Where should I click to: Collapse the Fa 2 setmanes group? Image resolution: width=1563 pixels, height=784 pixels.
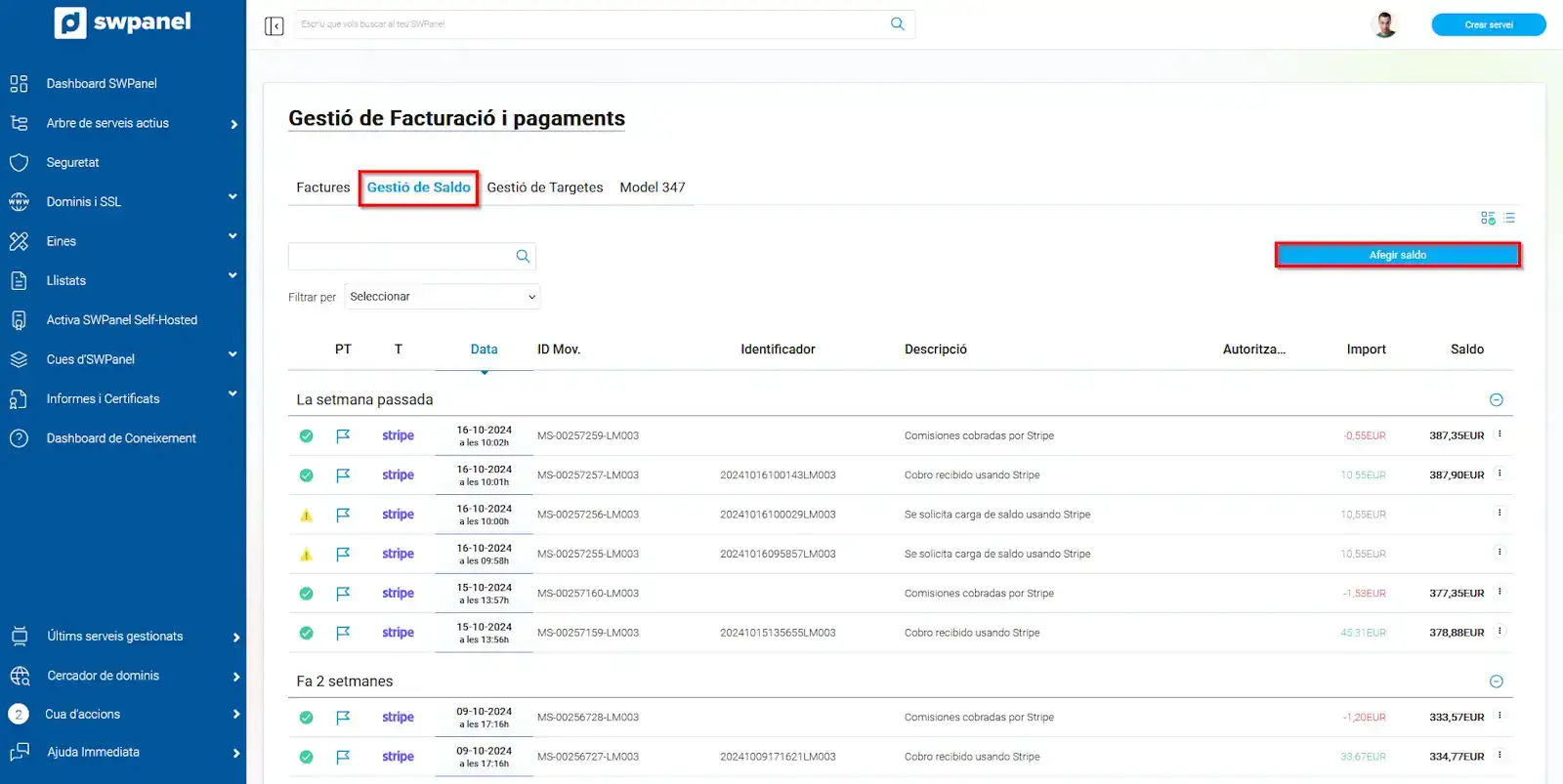1496,681
